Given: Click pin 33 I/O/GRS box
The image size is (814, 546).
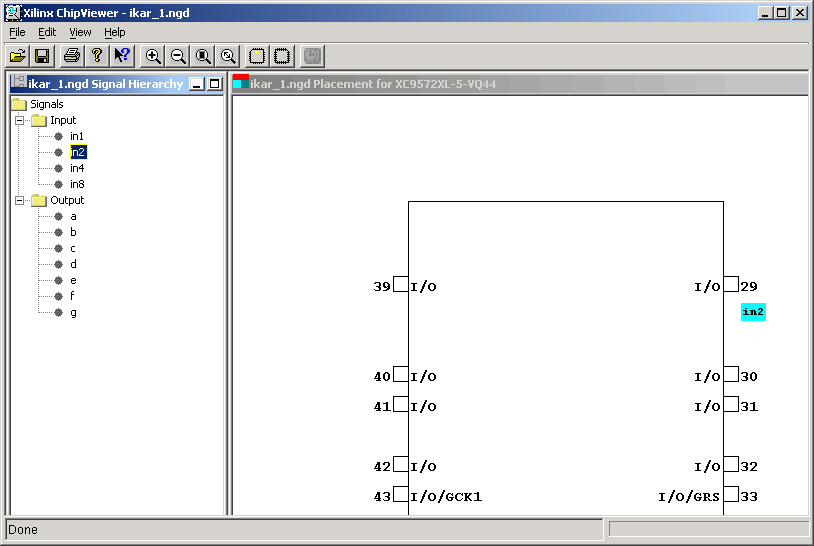Looking at the screenshot, I should pyautogui.click(x=731, y=494).
